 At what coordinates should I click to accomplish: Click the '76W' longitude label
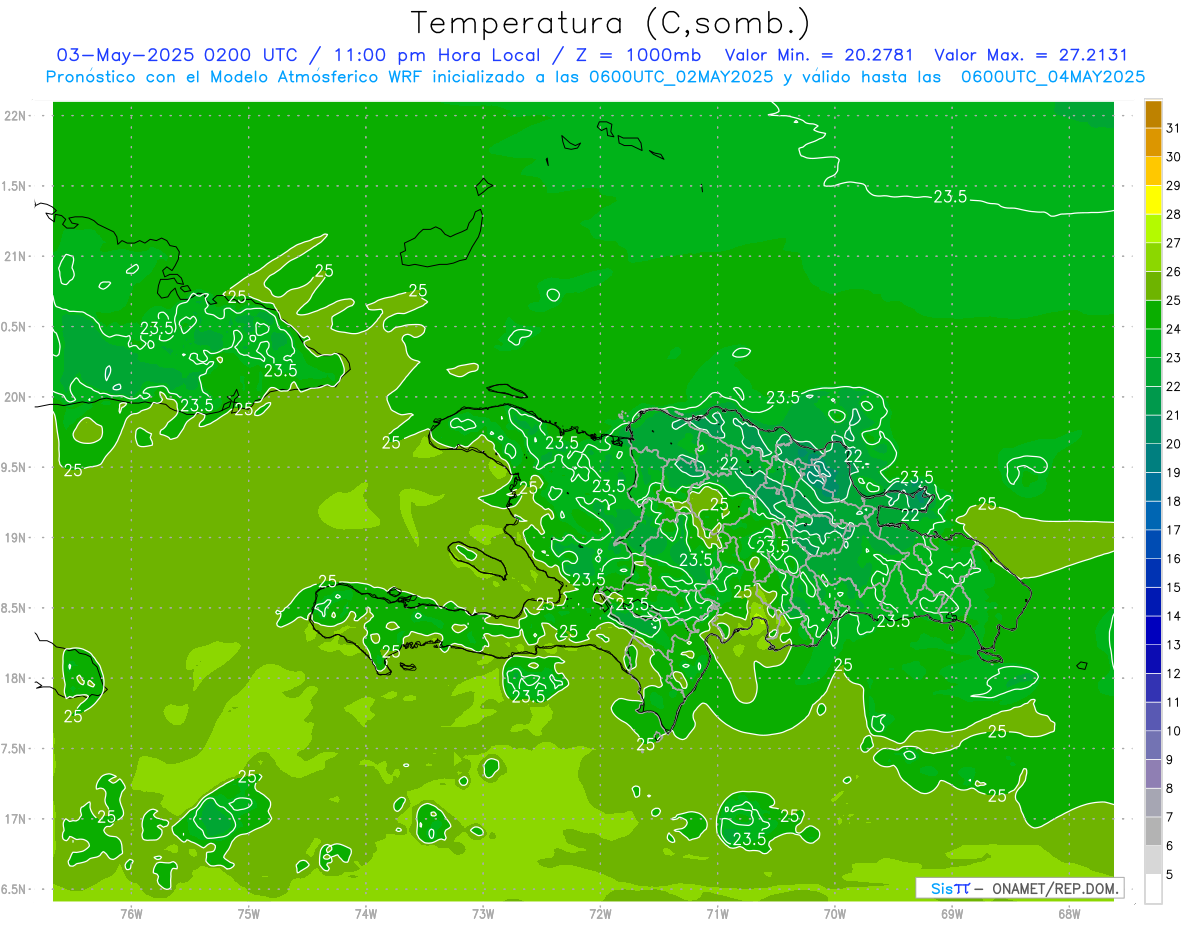131,914
